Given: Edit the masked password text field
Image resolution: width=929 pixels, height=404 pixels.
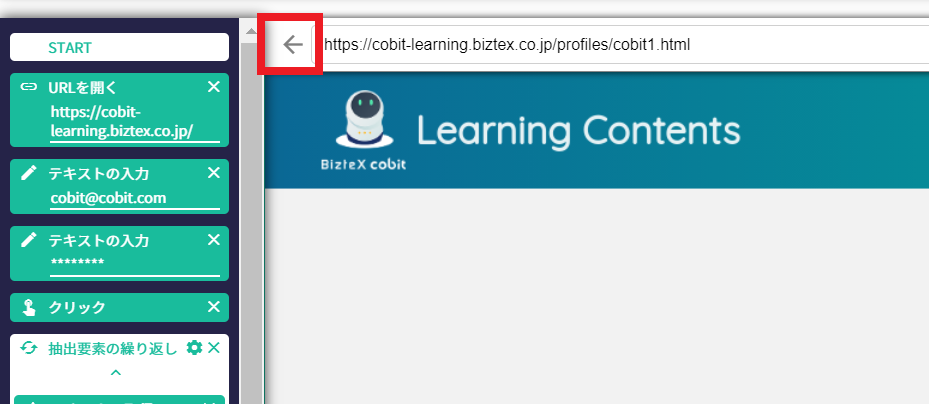Looking at the screenshot, I should (134, 265).
